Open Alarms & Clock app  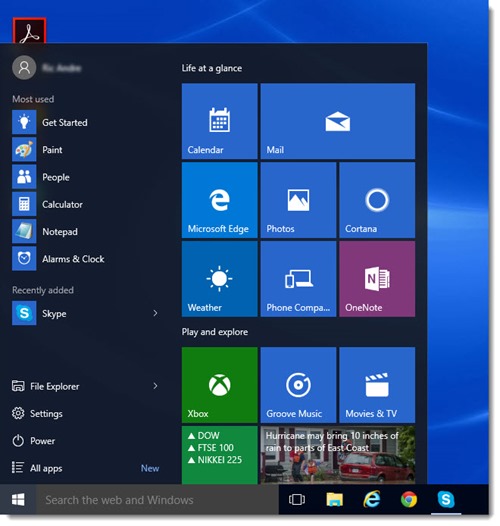coord(86,259)
